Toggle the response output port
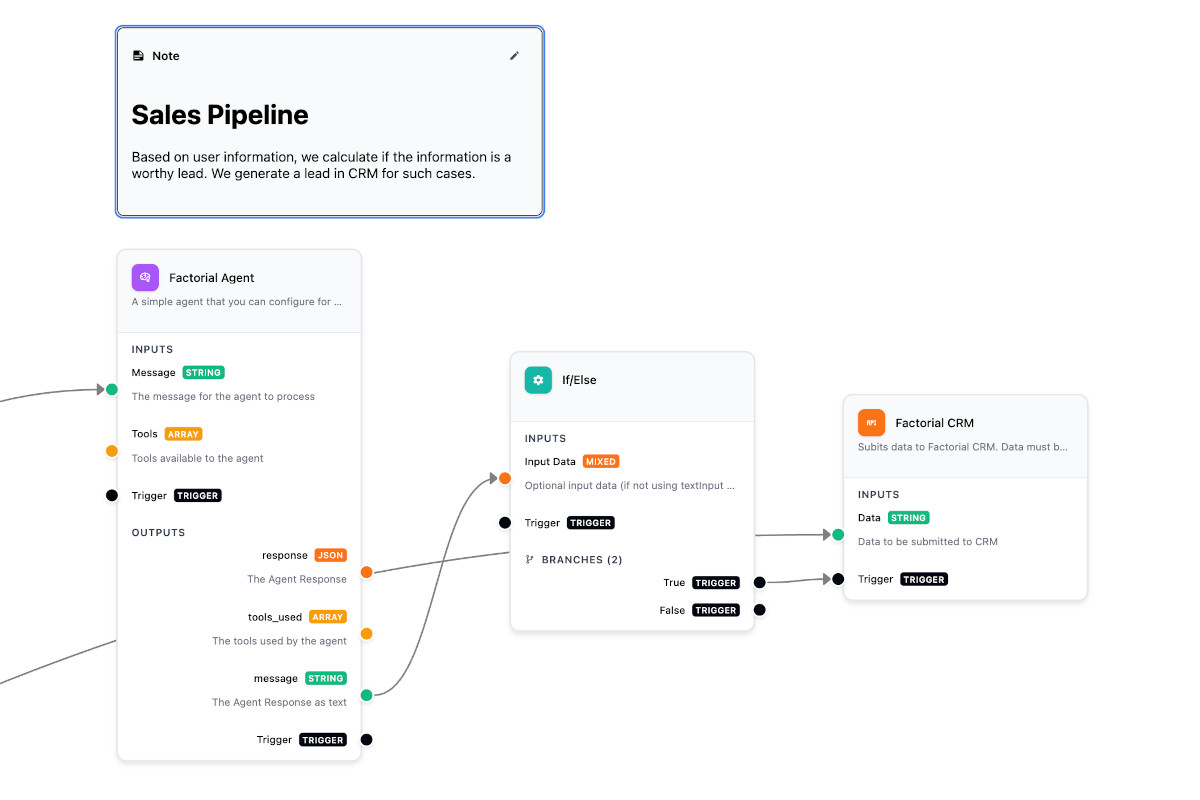 point(367,572)
